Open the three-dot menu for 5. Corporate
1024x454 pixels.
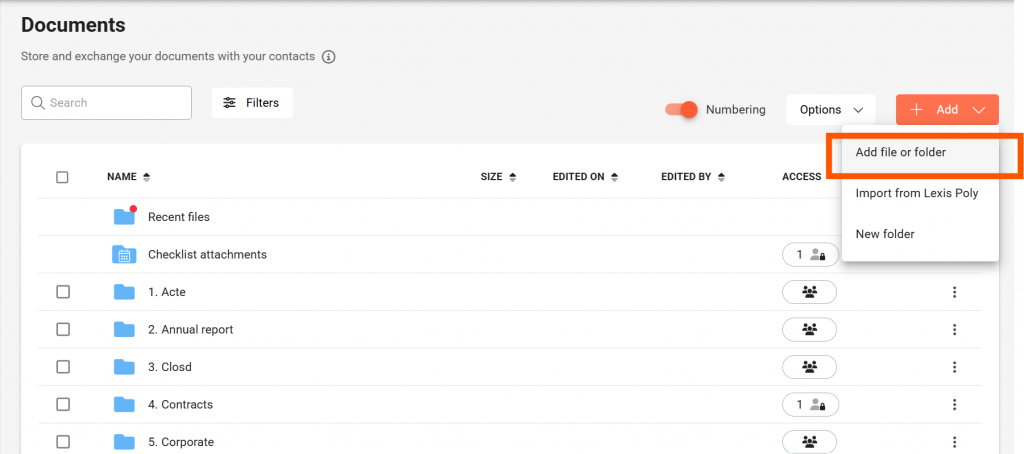coord(954,442)
